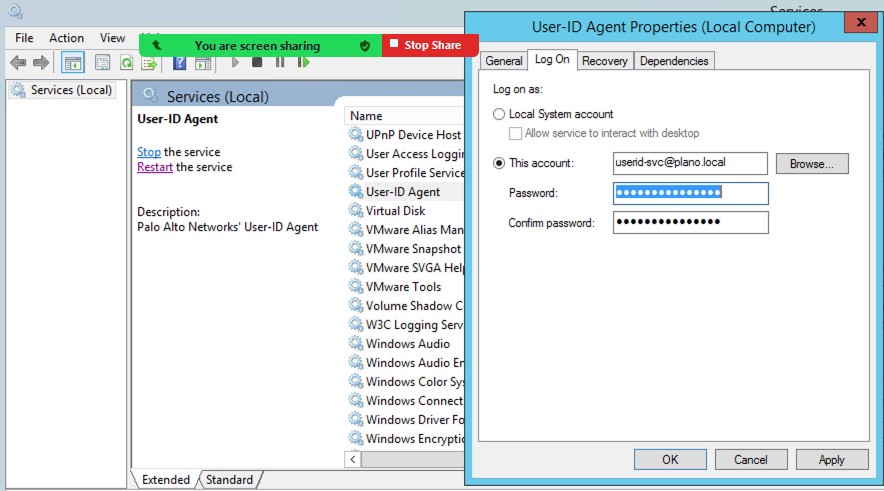
Task: Toggle Show/Hide Action Pane toolbar icon
Action: point(203,63)
